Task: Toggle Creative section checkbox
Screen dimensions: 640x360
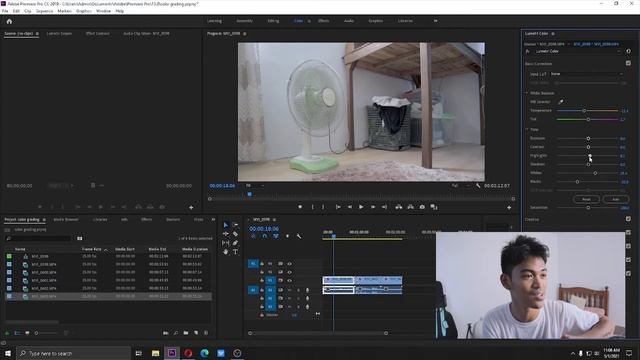Action: tap(628, 219)
